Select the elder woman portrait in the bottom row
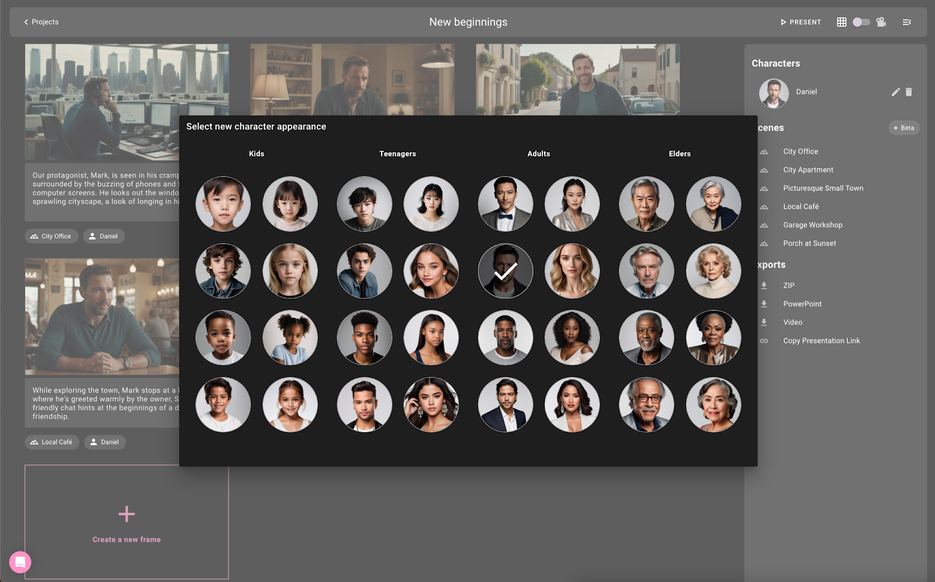The image size is (935, 582). (x=713, y=405)
